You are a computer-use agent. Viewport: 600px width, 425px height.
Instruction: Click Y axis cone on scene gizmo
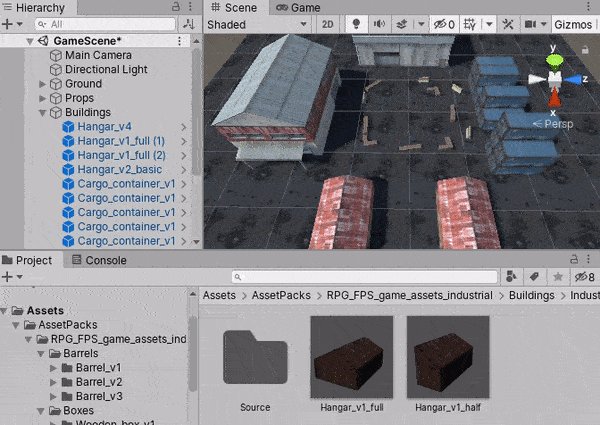(554, 60)
